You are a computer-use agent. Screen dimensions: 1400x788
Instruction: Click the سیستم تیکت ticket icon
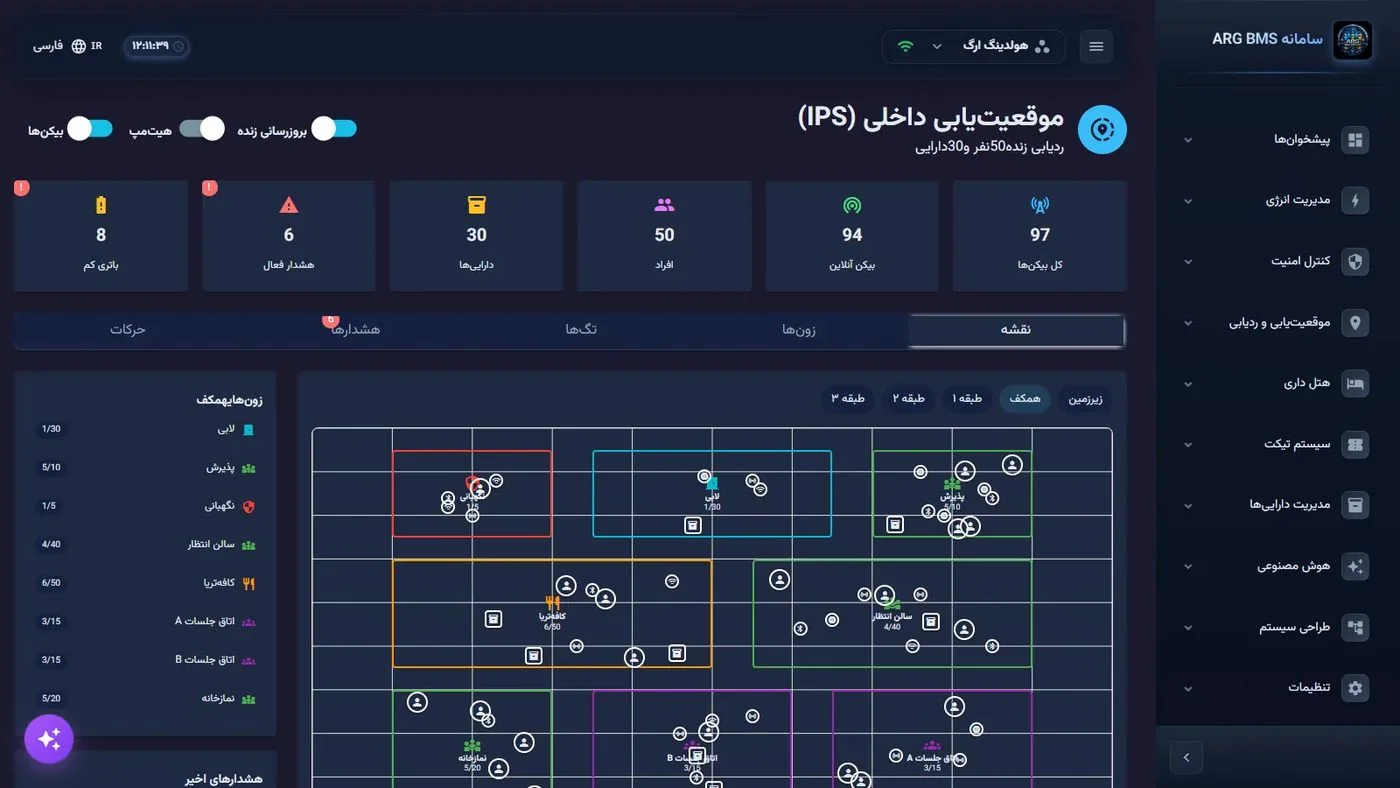click(1355, 445)
